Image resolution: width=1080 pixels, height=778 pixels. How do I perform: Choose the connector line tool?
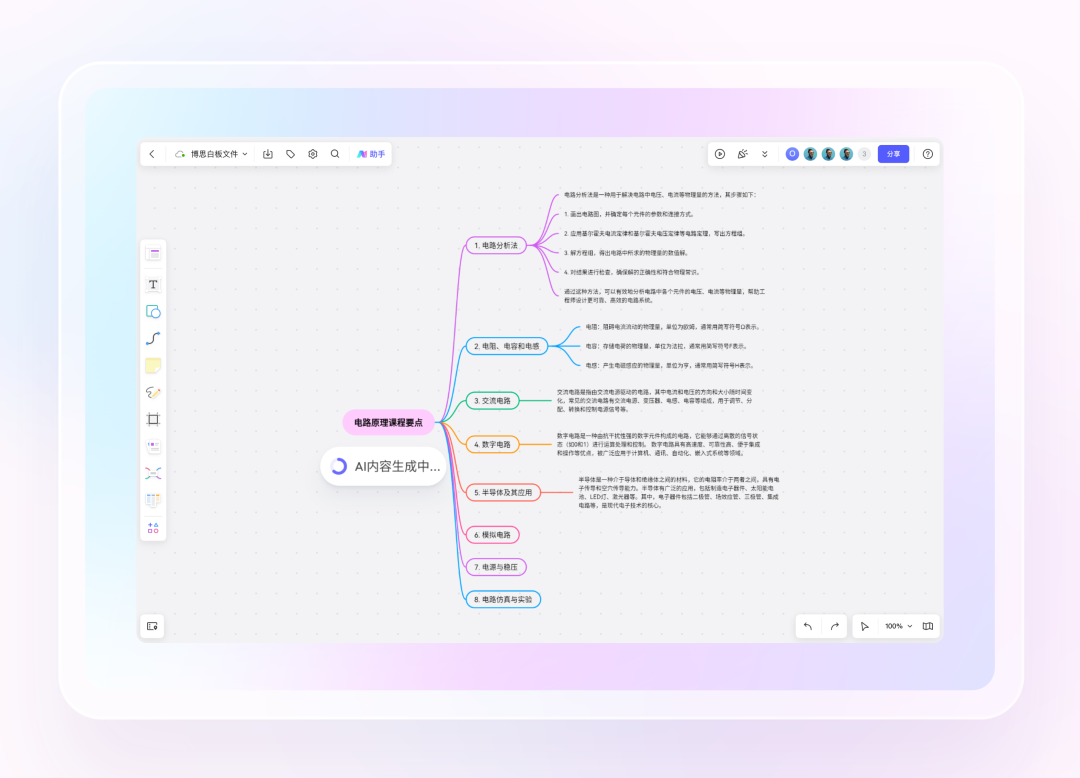153,339
